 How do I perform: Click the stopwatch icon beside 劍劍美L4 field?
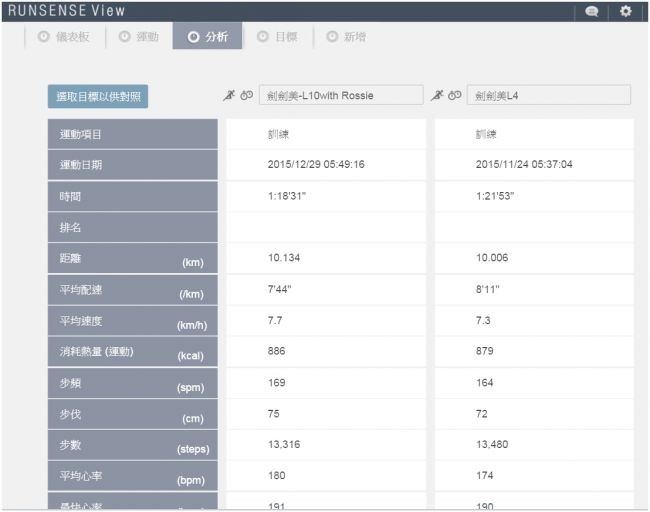pos(455,95)
